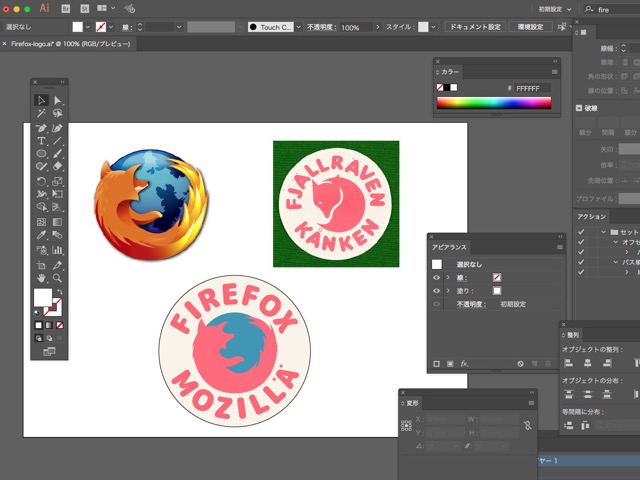This screenshot has height=480, width=640.
Task: Select the Scale tool
Action: click(x=58, y=181)
